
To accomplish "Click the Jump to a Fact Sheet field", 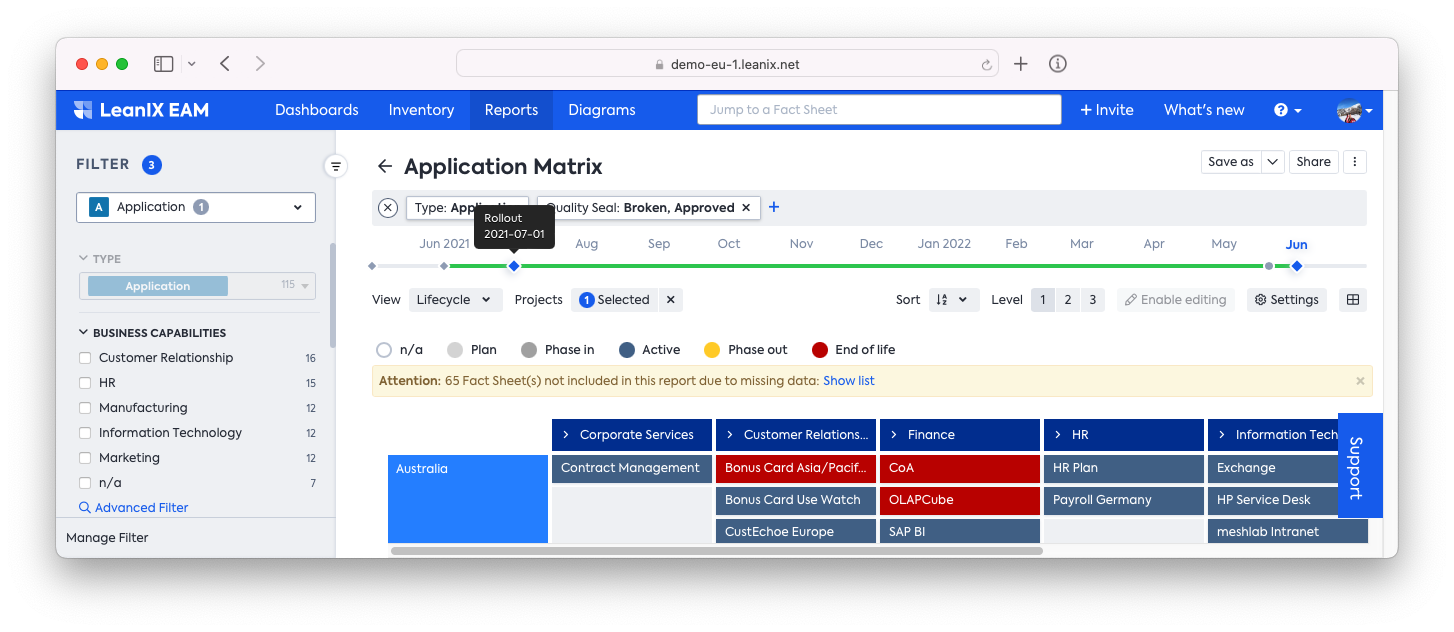I will coord(879,110).
